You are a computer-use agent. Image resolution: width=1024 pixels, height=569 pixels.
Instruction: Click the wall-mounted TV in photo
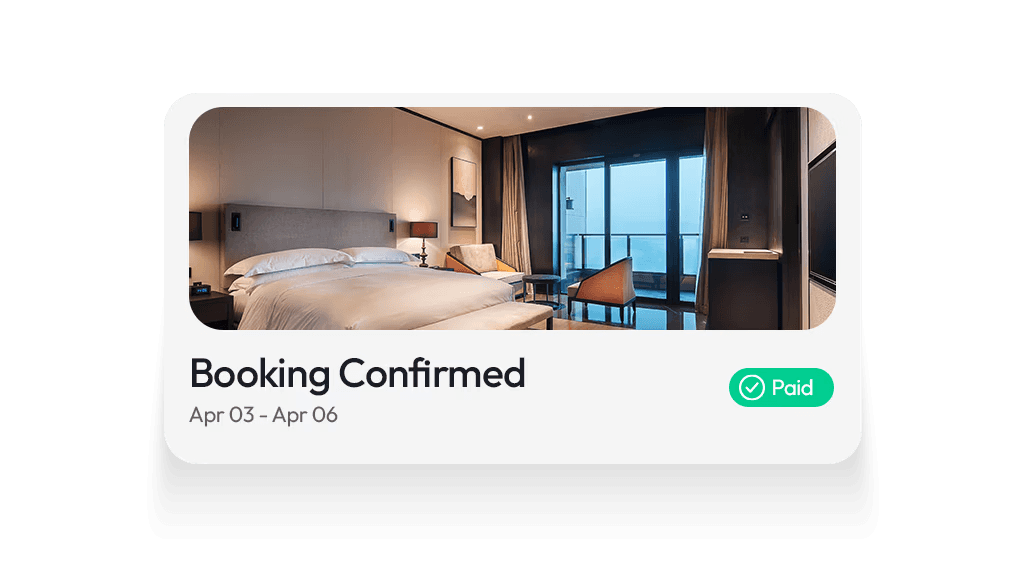(822, 216)
